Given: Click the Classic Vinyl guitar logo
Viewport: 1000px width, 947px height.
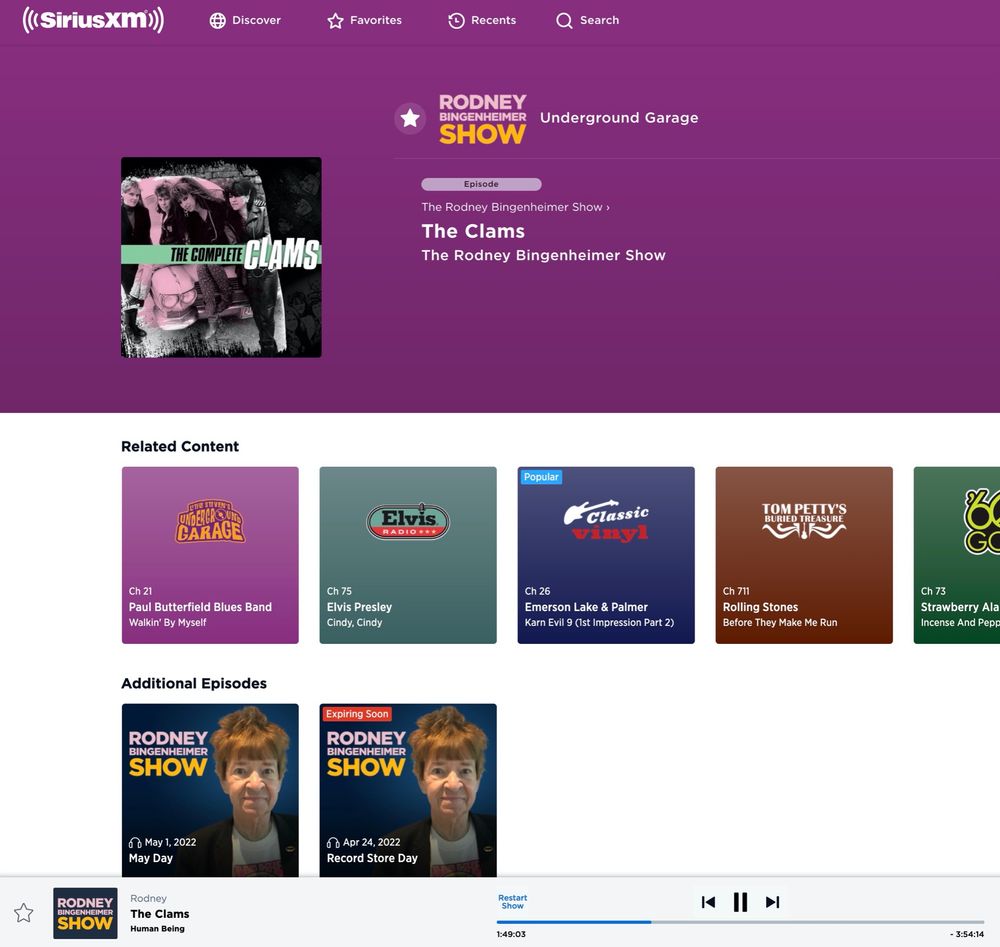Looking at the screenshot, I should tap(607, 520).
